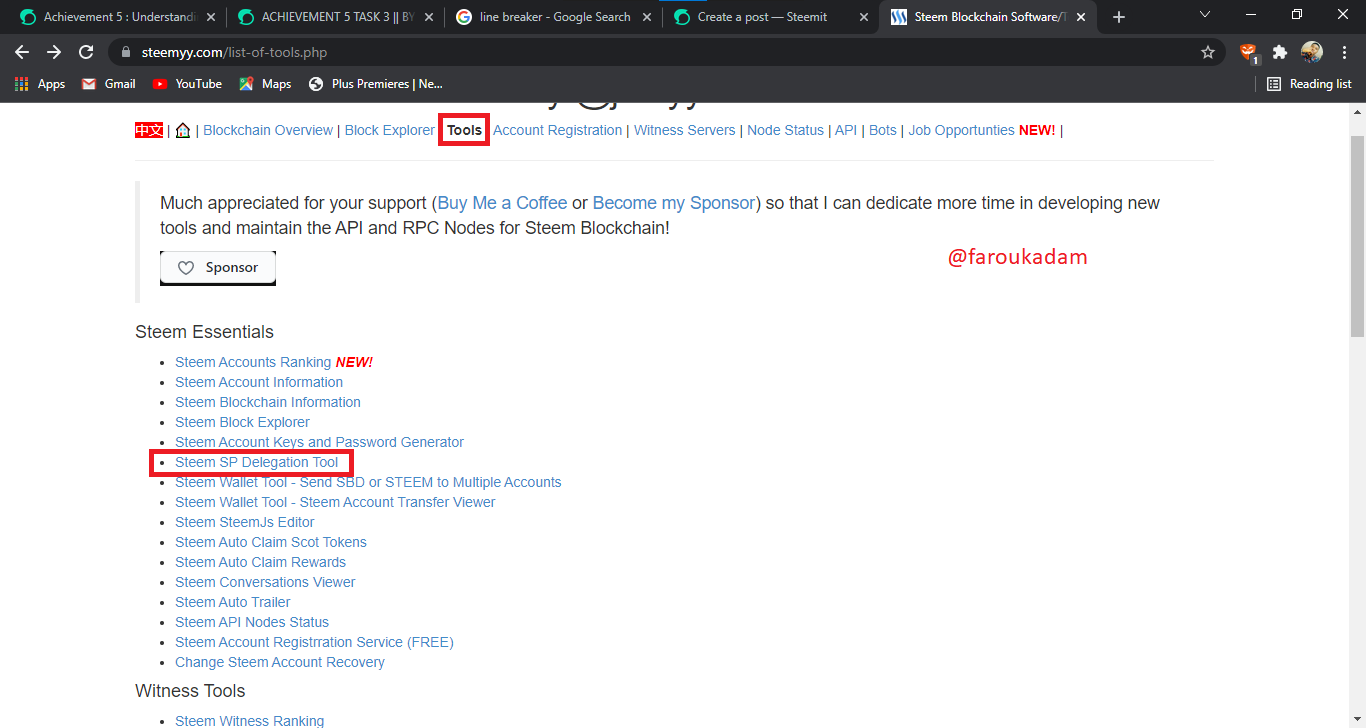Screen dimensions: 1366x728
Task: Open the Steem Block Explorer tool link
Action: coord(242,422)
